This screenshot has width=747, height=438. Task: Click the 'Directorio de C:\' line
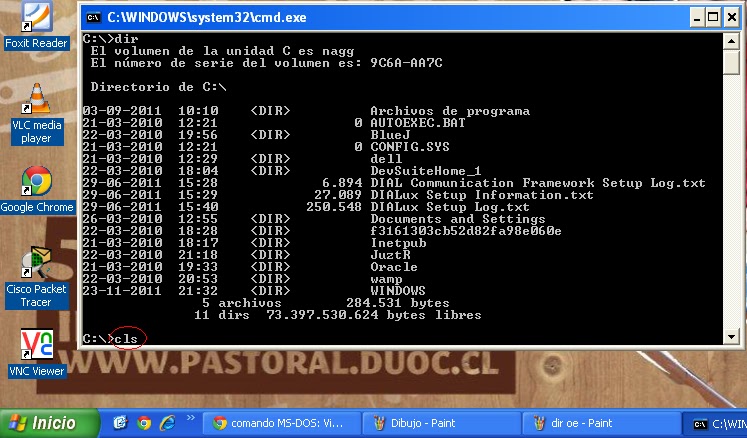pos(158,87)
